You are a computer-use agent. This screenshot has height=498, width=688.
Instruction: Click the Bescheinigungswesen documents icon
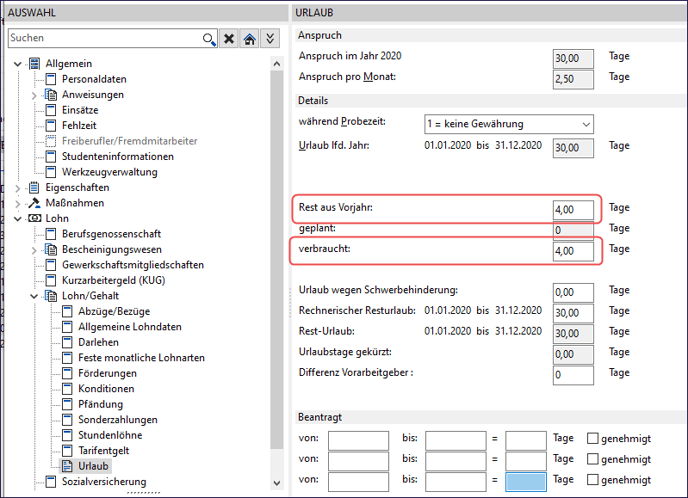tap(51, 249)
